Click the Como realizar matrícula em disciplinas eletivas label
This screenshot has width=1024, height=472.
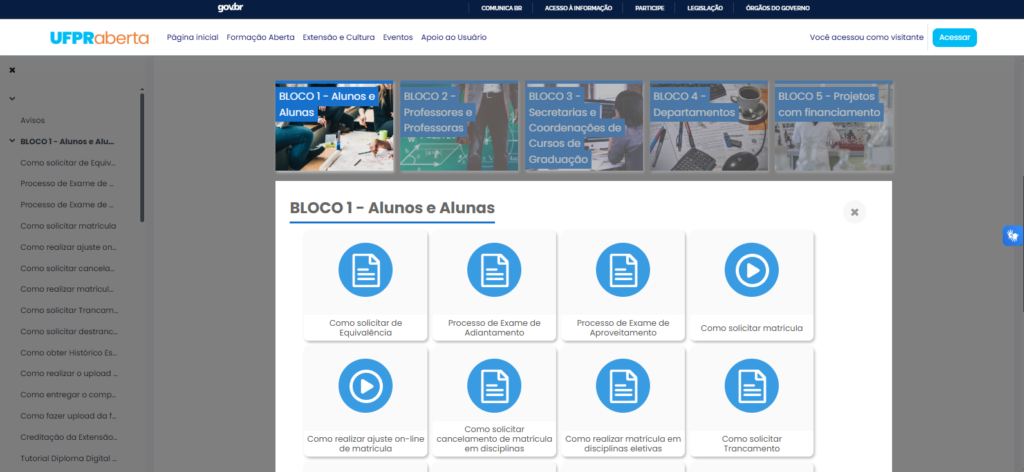pyautogui.click(x=623, y=444)
